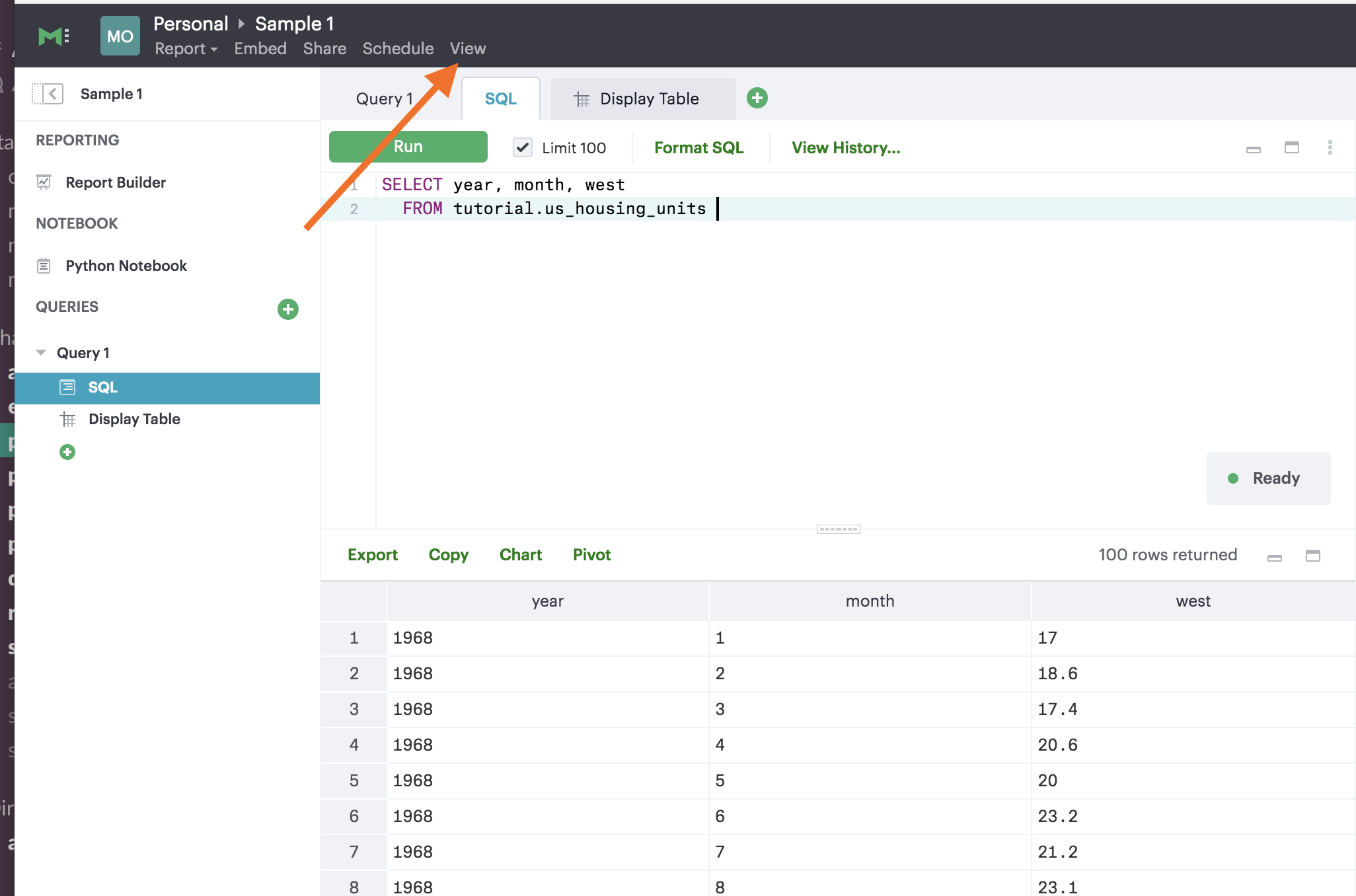Click the Mode logo icon
This screenshot has height=896, width=1356.
click(x=54, y=36)
